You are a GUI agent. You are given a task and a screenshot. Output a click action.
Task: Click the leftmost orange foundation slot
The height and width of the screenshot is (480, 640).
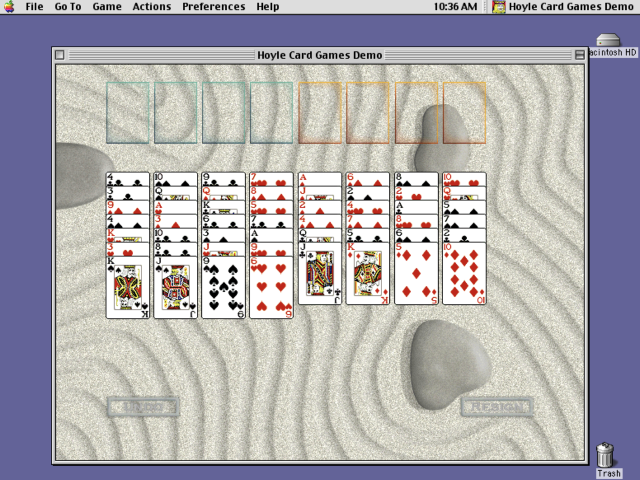click(x=320, y=113)
